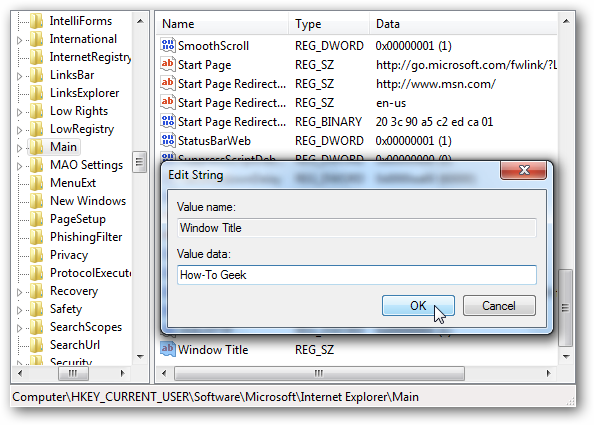
Task: Expand the LinksBar key
Action: (20, 76)
